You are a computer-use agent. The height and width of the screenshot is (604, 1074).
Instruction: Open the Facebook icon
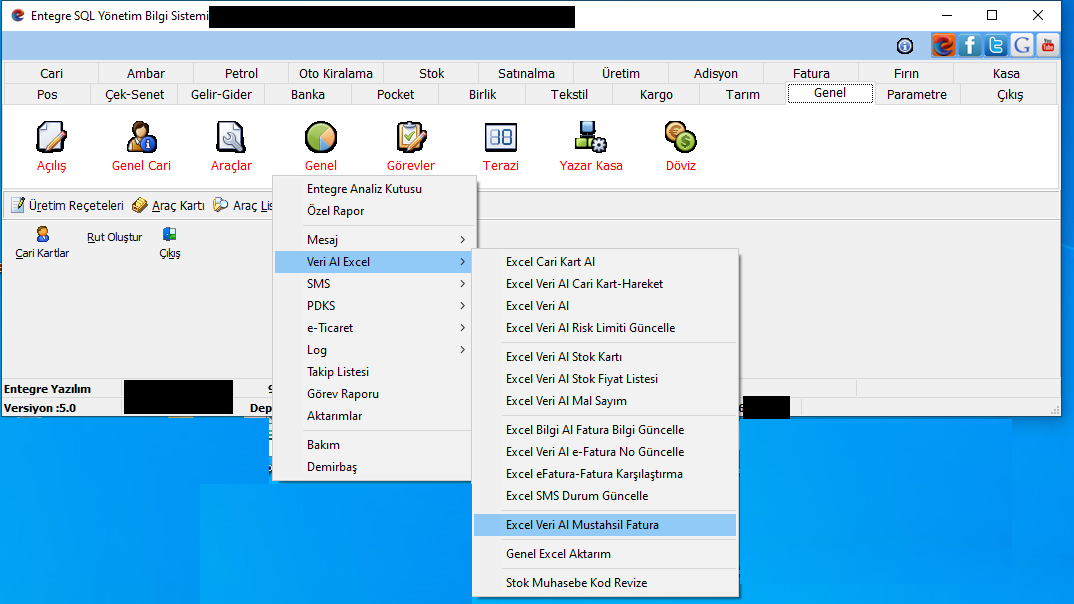click(x=970, y=46)
